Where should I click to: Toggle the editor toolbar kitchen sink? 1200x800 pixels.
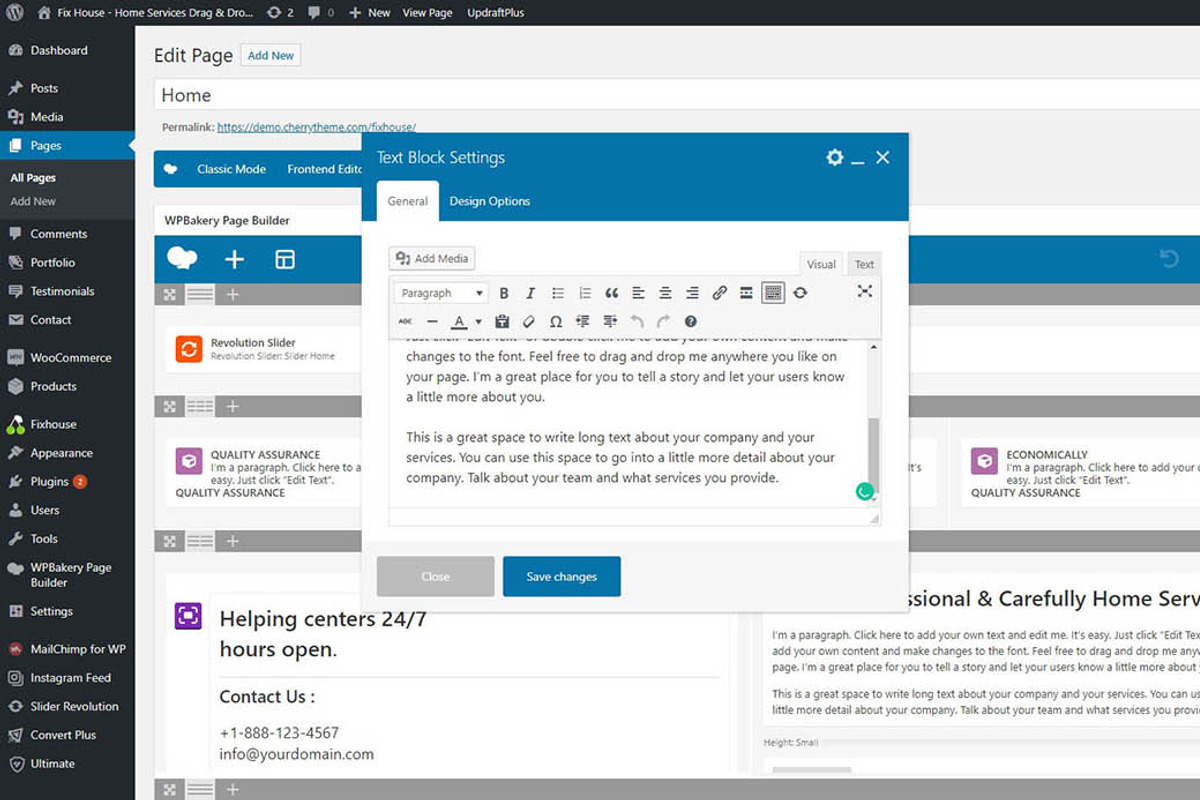coord(772,293)
